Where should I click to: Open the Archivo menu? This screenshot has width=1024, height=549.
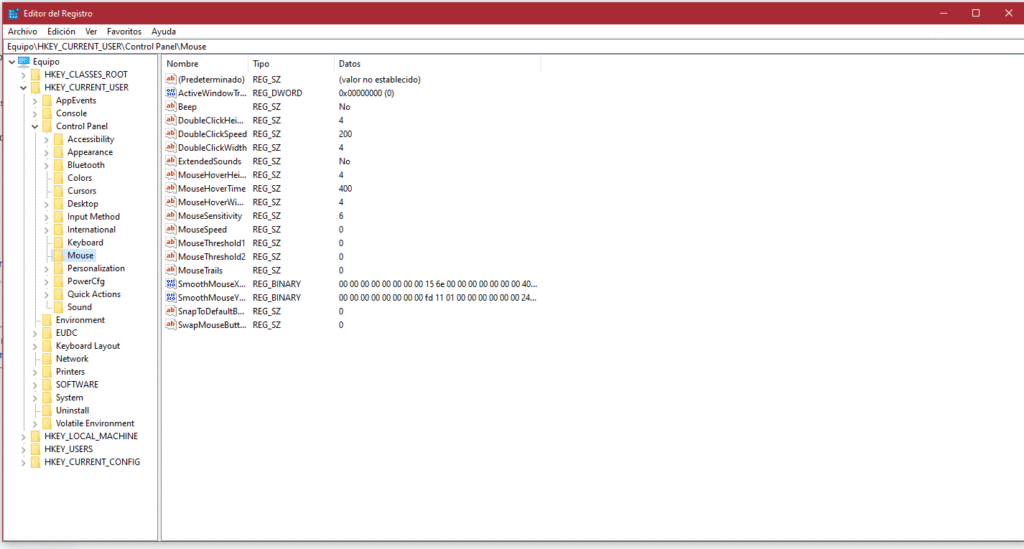22,32
